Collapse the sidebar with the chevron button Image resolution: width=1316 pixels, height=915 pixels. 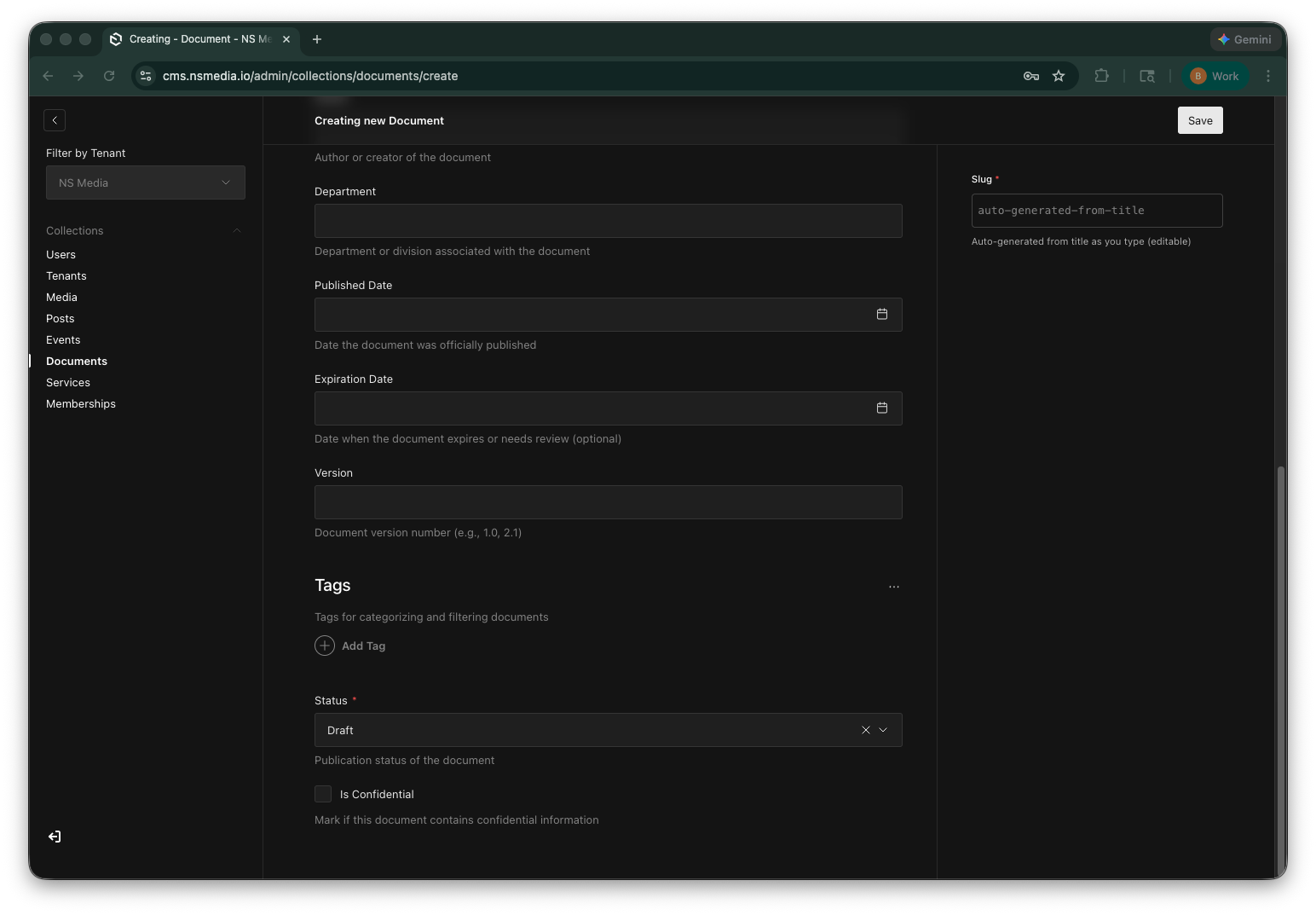(55, 120)
